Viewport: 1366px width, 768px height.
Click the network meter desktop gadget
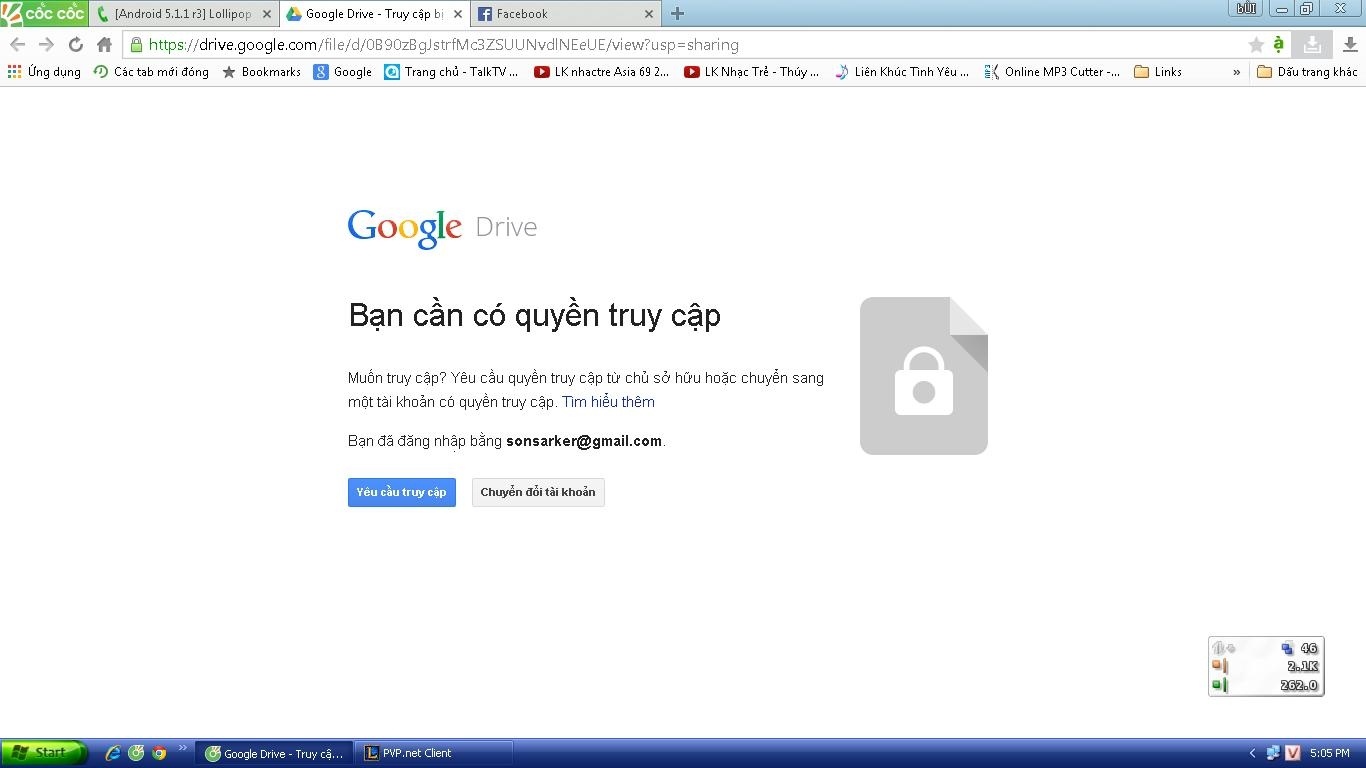click(x=1266, y=666)
